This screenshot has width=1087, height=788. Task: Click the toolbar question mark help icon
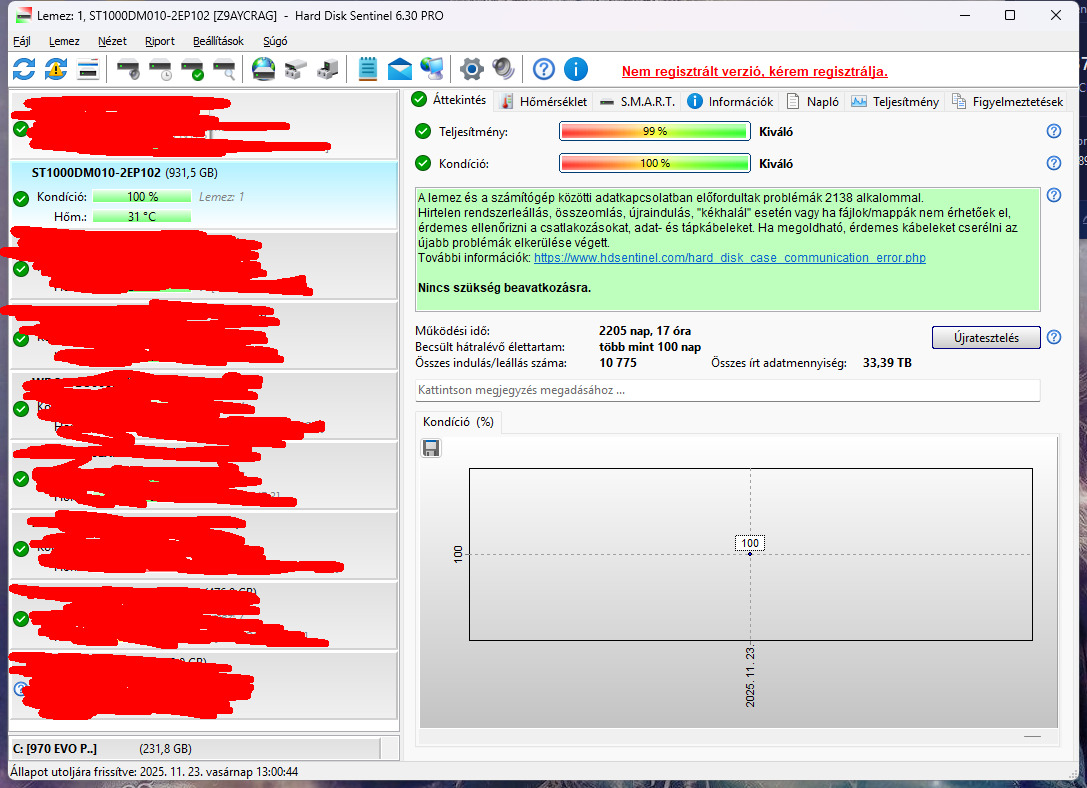(x=544, y=69)
